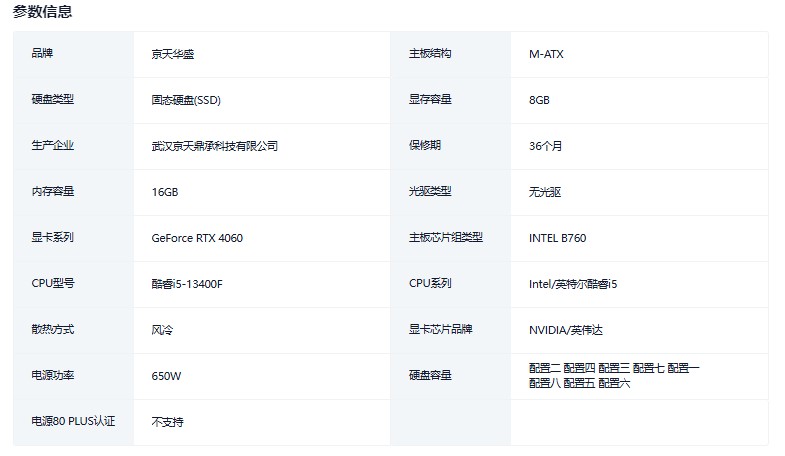
Task: Select the 无光驱 optical drive value
Action: (x=545, y=192)
